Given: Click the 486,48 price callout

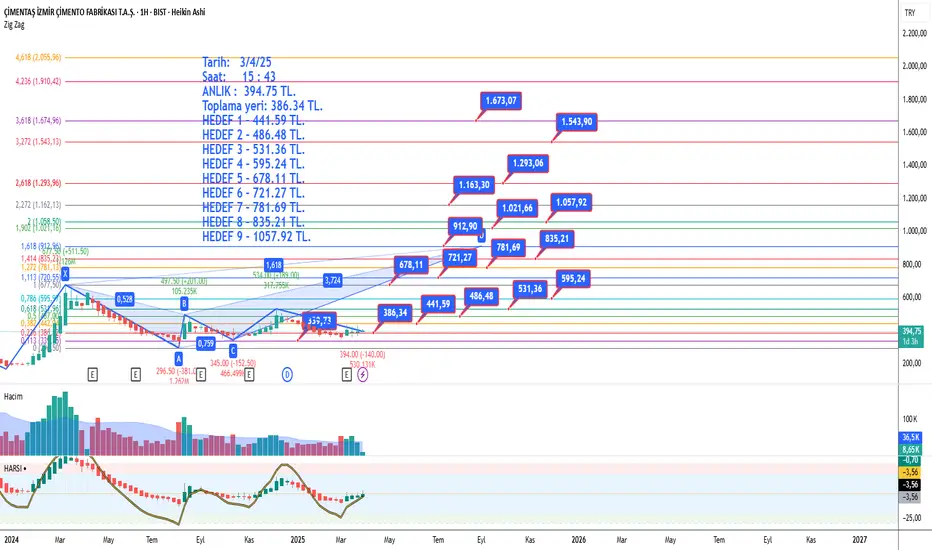Looking at the screenshot, I should pyautogui.click(x=481, y=296).
